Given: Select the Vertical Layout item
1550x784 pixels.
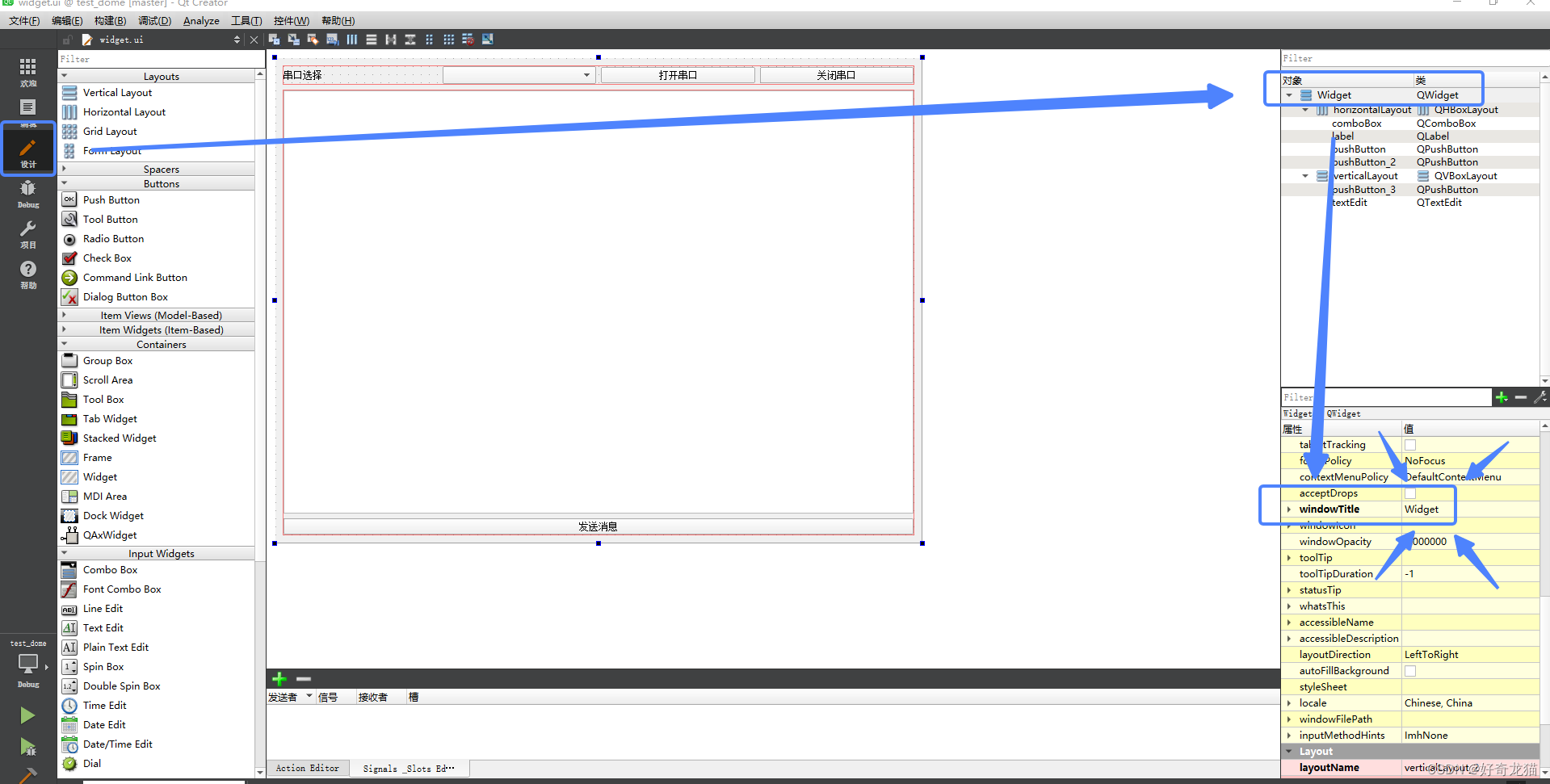Looking at the screenshot, I should (117, 93).
